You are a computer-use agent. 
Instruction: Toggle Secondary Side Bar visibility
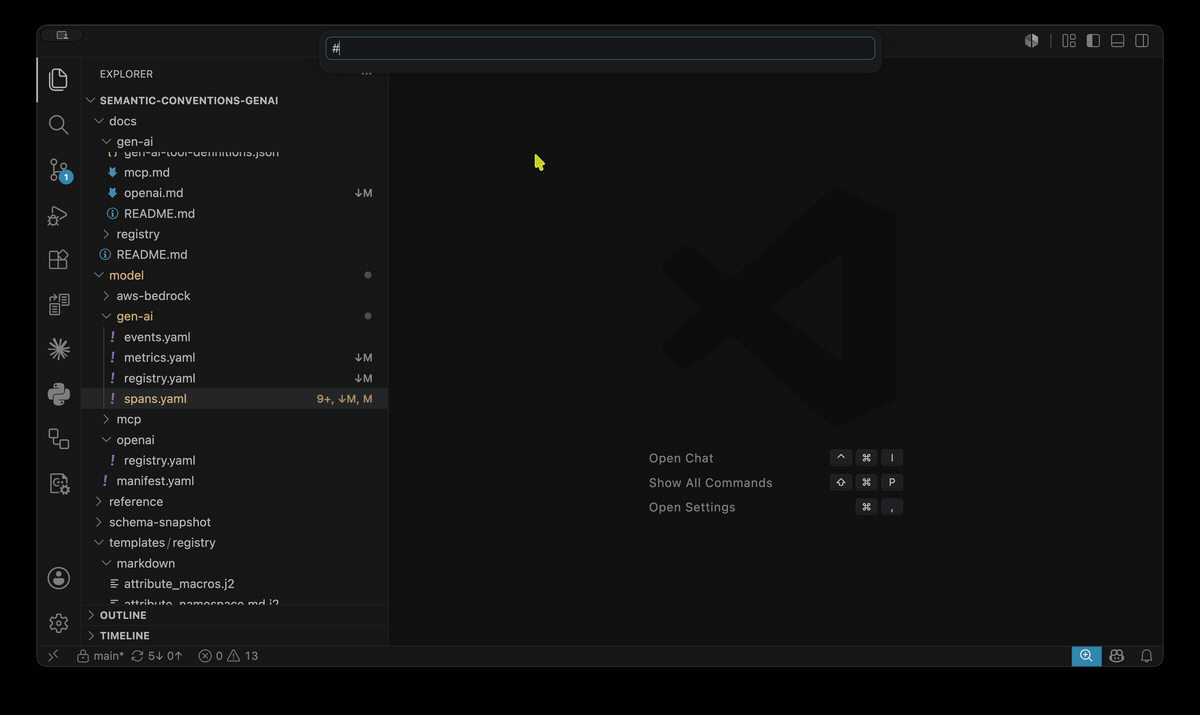click(x=1142, y=41)
